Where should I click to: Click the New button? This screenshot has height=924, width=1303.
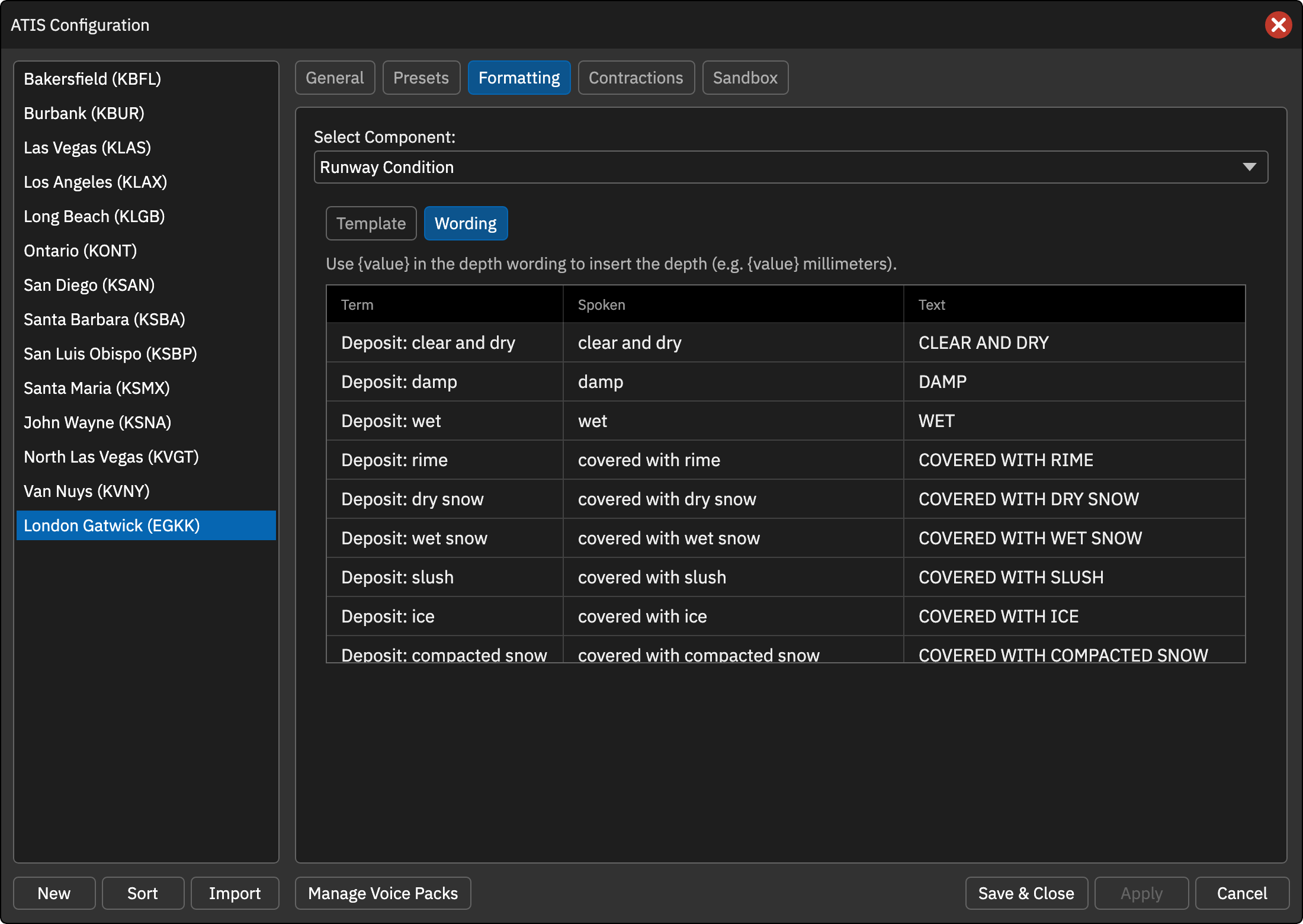tap(54, 893)
